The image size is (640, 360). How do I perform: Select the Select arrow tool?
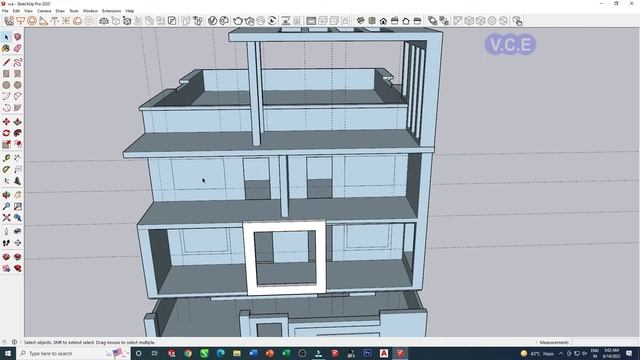pos(6,37)
